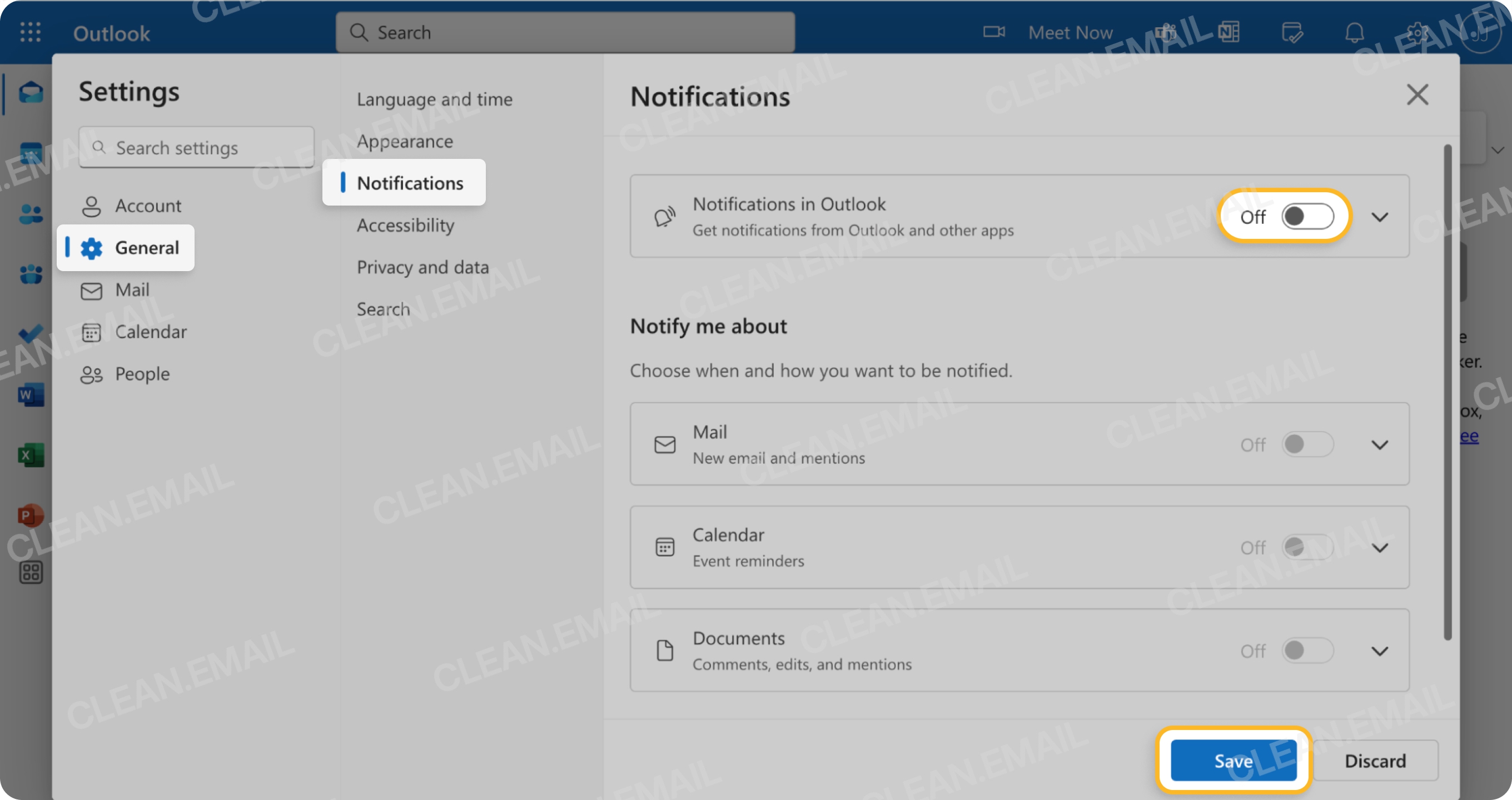Discard notification changes
Image resolution: width=1512 pixels, height=800 pixels.
[x=1375, y=761]
